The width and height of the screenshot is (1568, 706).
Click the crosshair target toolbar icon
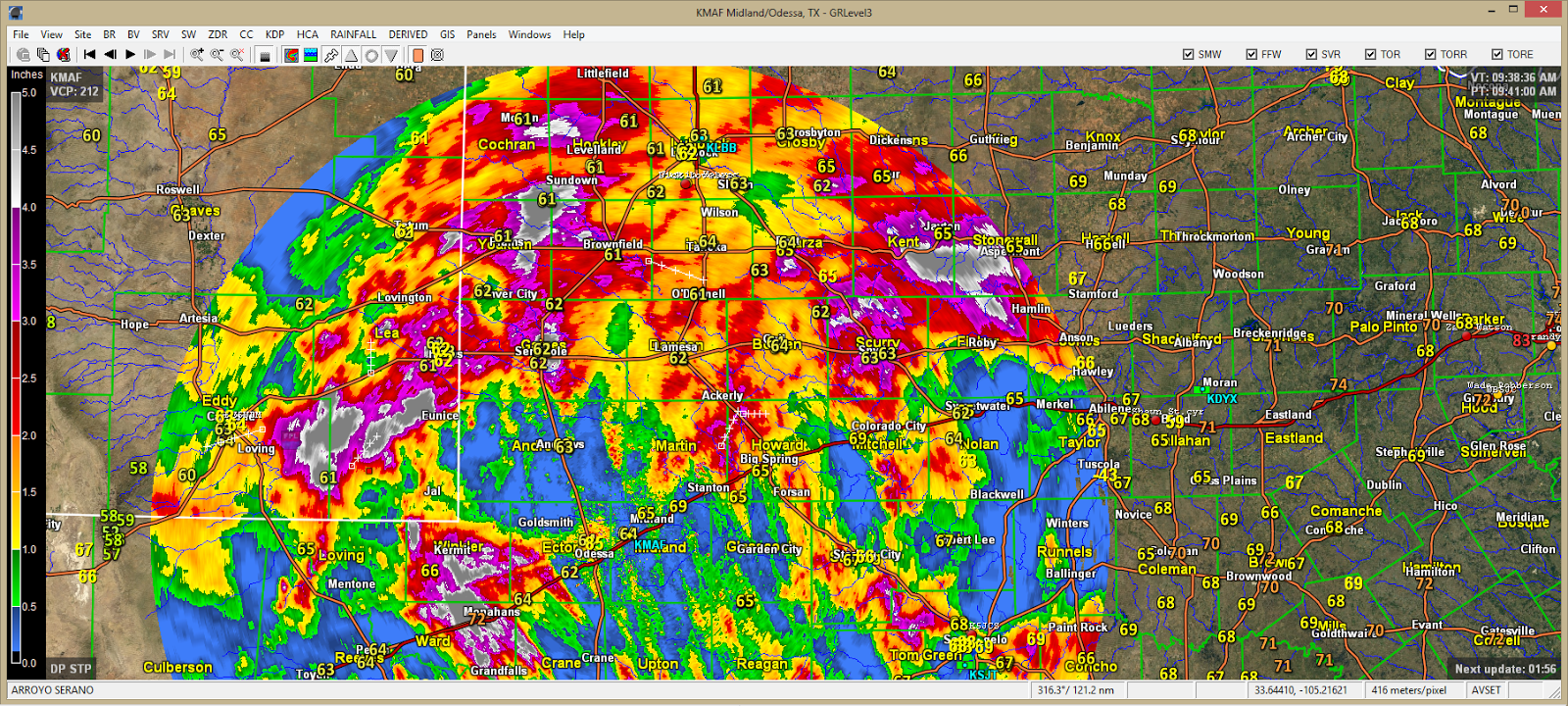click(438, 55)
